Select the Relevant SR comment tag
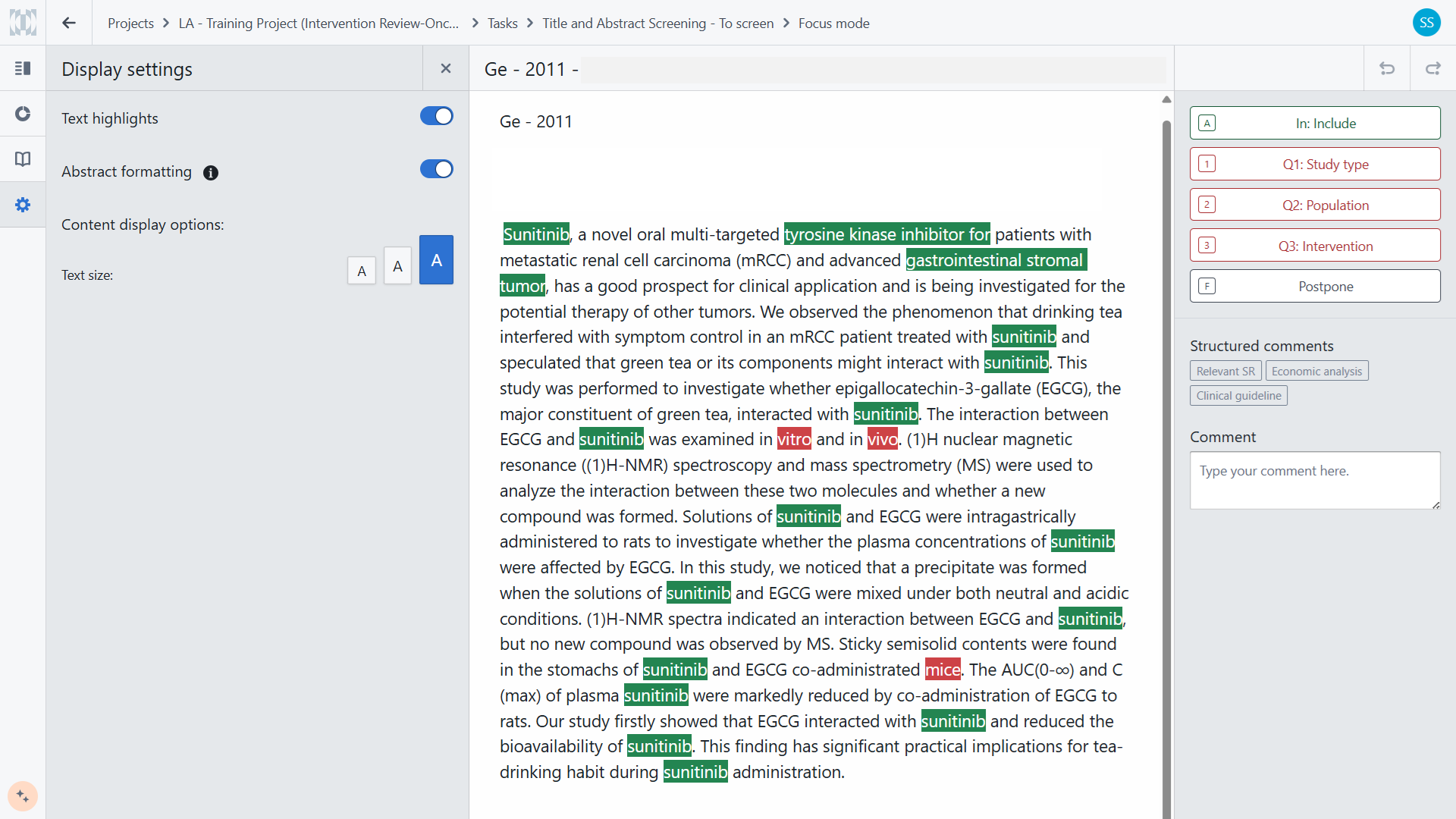1456x819 pixels. click(1225, 371)
